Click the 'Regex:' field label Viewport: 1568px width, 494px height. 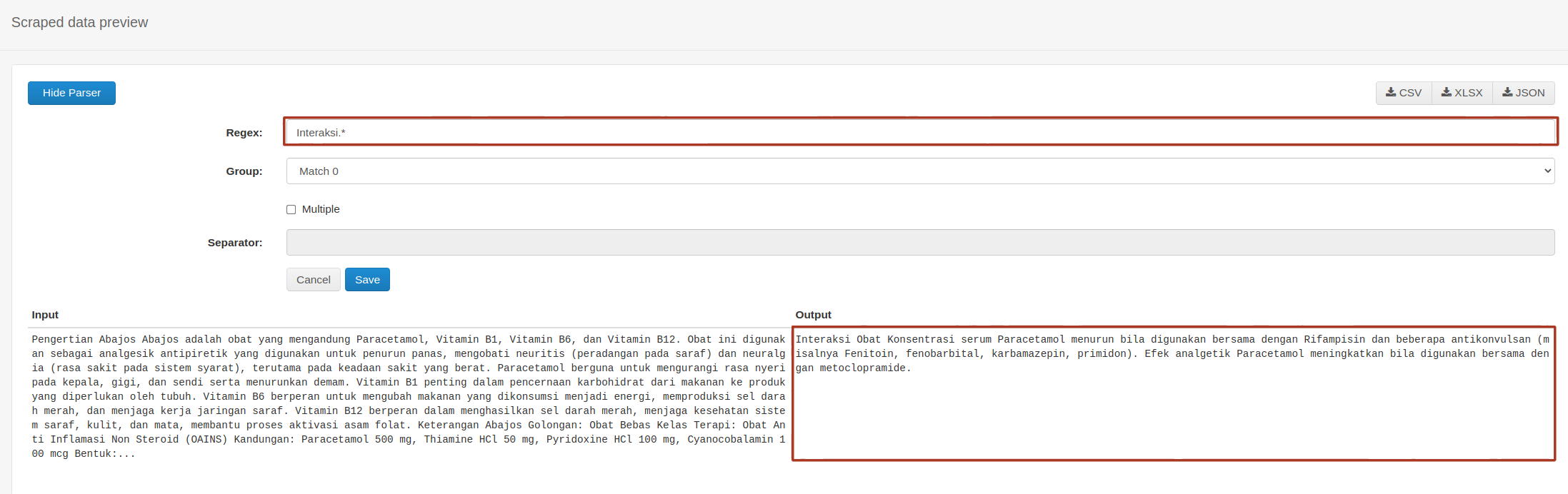tap(244, 133)
